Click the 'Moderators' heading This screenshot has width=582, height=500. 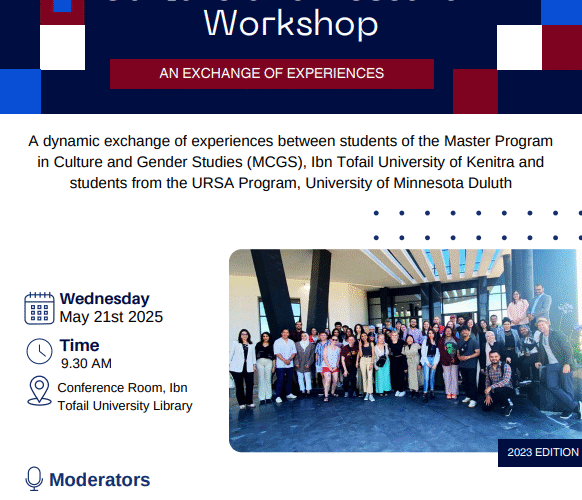pos(100,480)
